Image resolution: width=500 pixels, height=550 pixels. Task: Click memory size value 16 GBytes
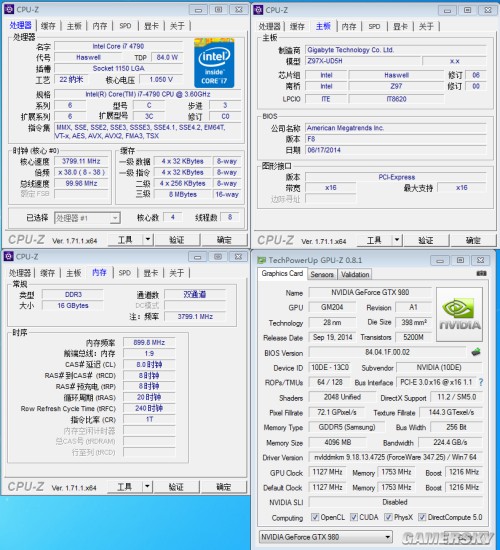(73, 306)
